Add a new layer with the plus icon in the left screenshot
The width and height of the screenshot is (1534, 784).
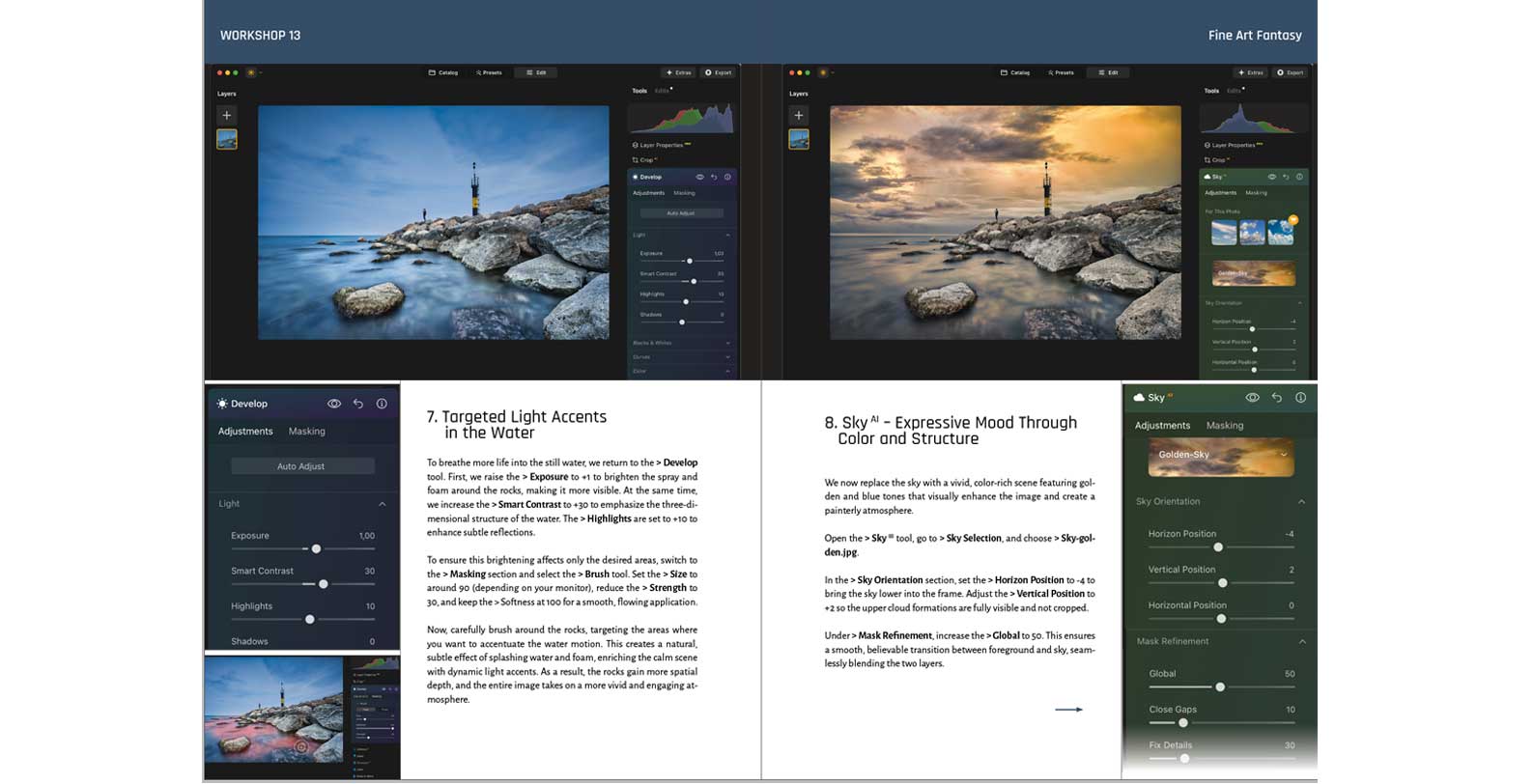[x=227, y=115]
